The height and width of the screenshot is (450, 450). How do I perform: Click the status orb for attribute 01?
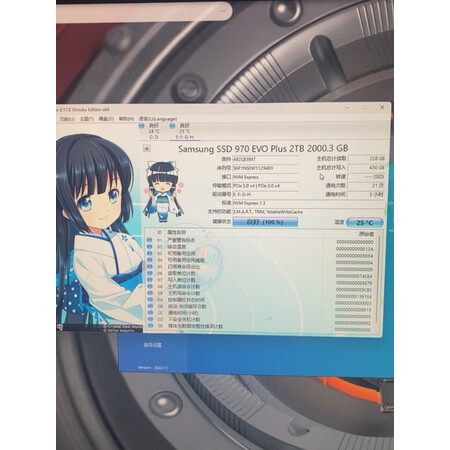coord(149,240)
